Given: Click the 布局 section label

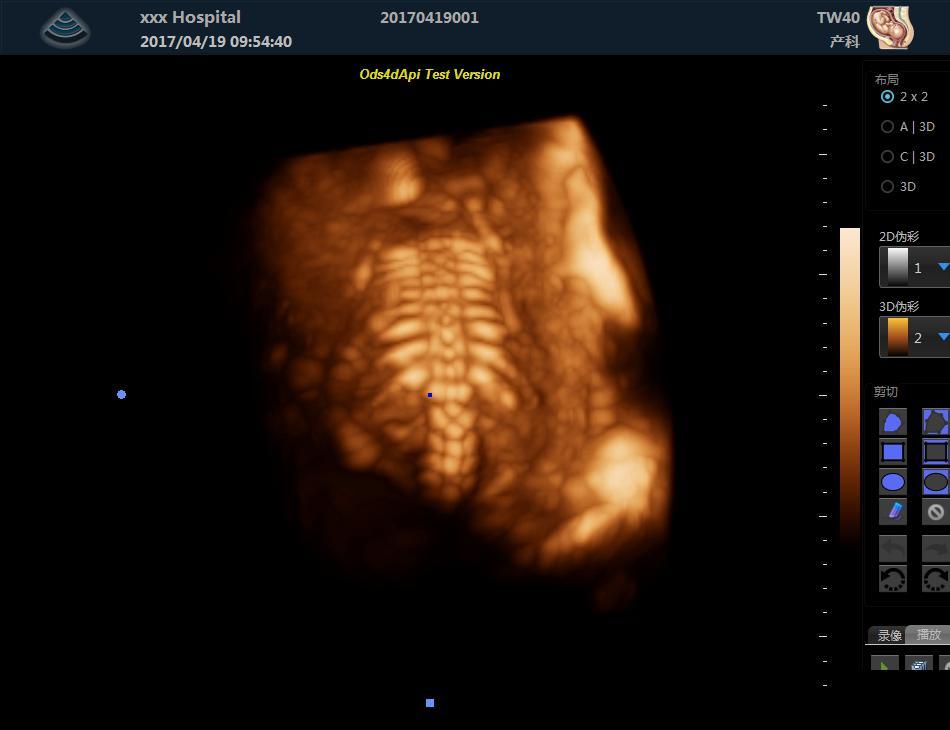Looking at the screenshot, I should pos(886,79).
